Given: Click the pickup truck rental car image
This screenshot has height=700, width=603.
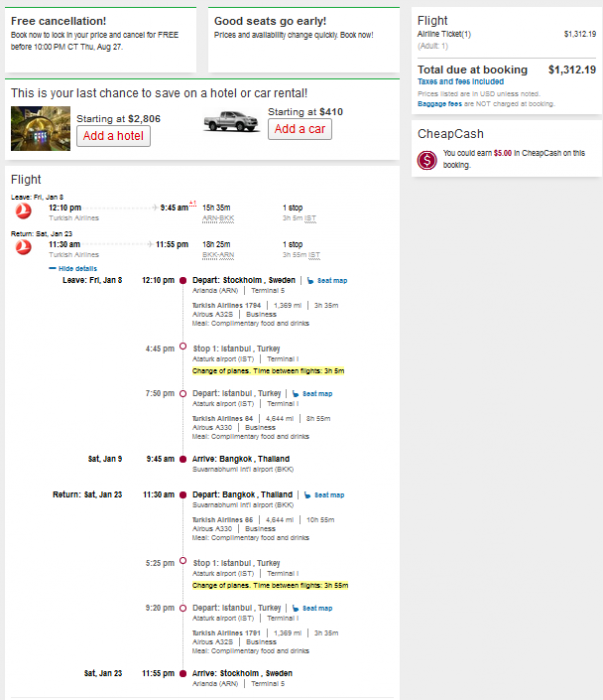Looking at the screenshot, I should tap(230, 122).
